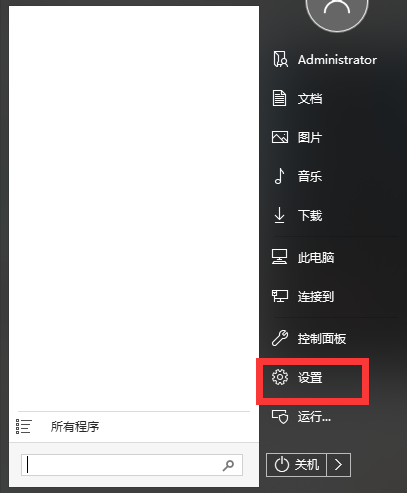The width and height of the screenshot is (407, 493).
Task: Select the 设置 menu entry text
Action: (x=310, y=378)
